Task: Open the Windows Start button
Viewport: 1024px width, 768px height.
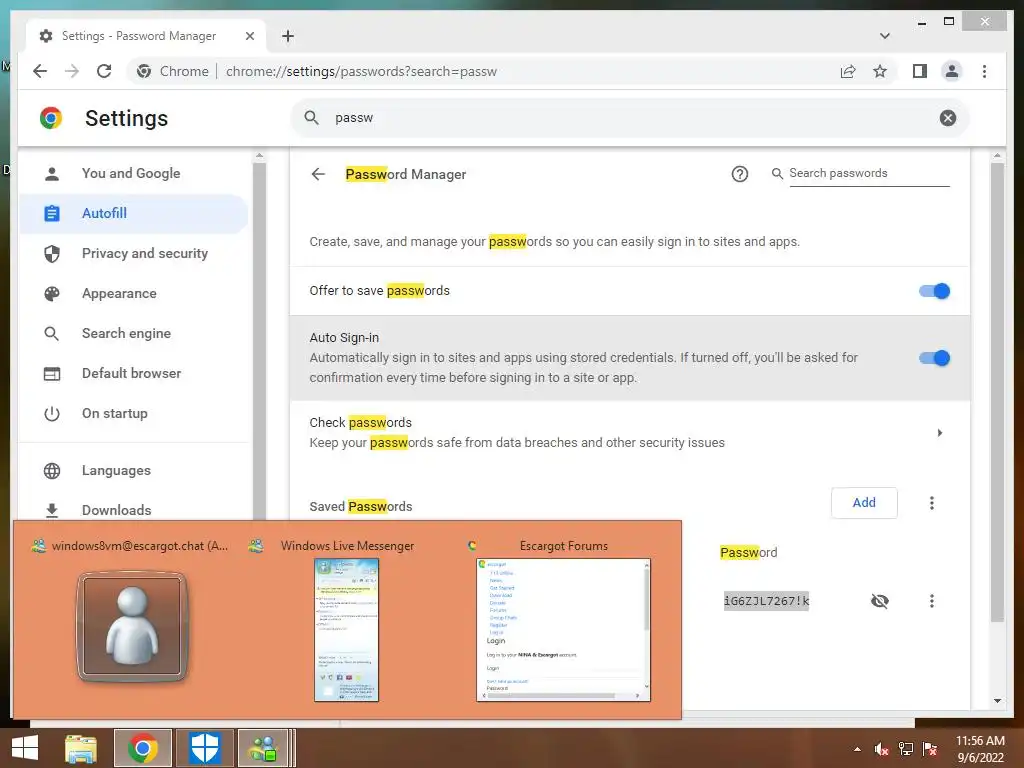Action: [x=25, y=748]
